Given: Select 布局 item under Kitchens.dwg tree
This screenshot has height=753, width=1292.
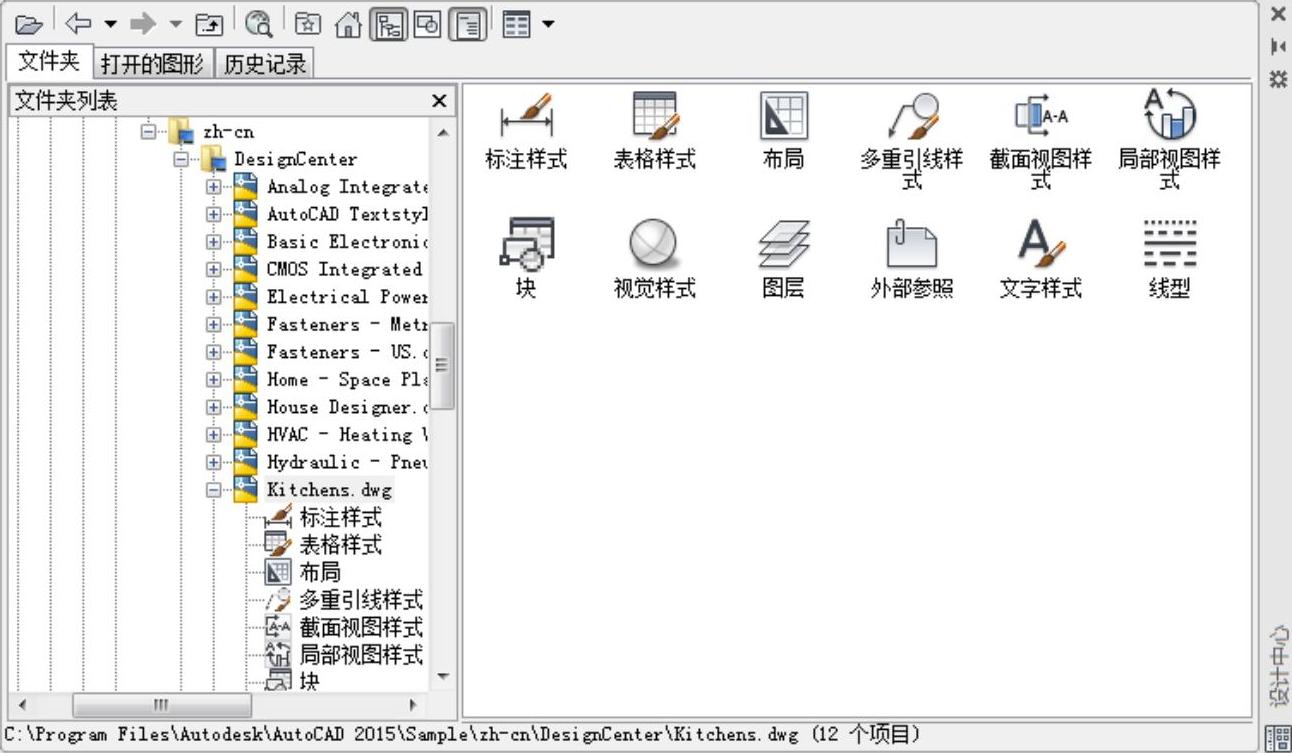Looking at the screenshot, I should click(x=320, y=573).
